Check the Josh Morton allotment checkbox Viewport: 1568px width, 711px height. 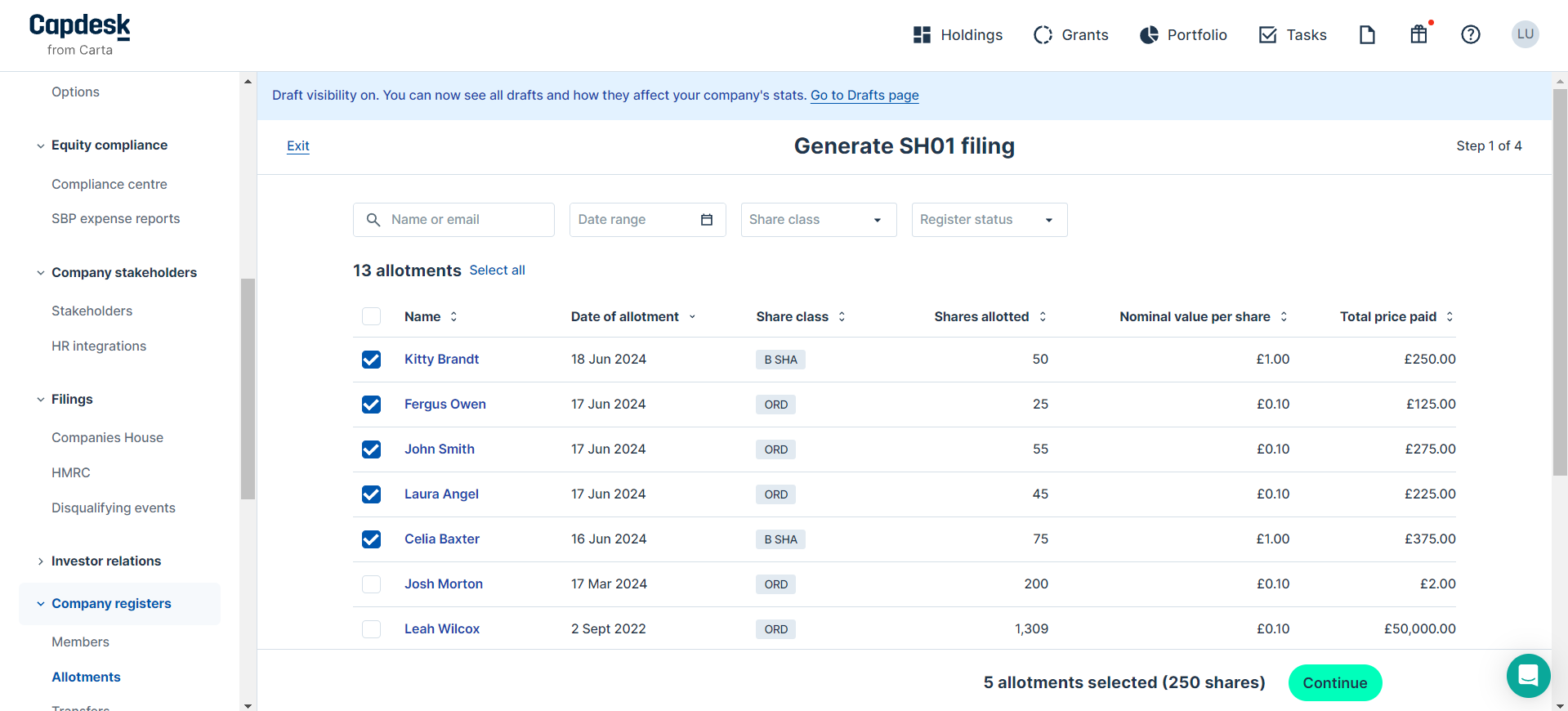[x=372, y=584]
